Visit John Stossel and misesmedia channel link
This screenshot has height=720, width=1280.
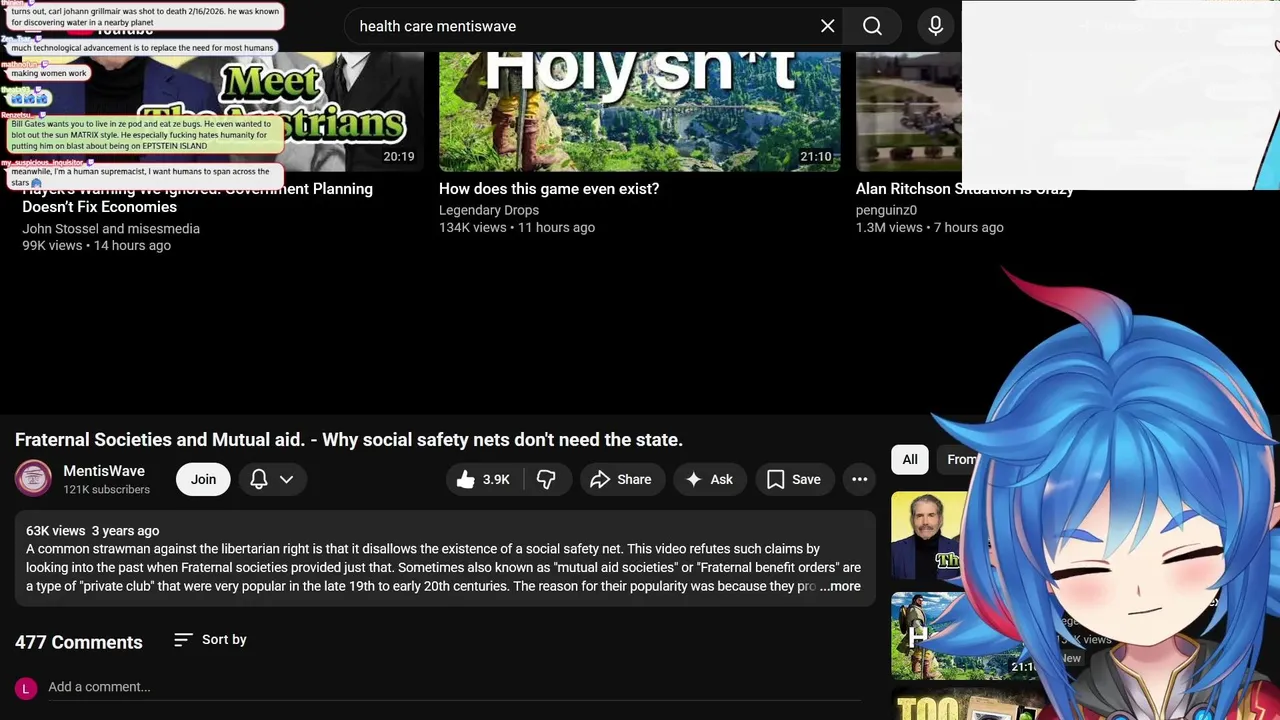(x=111, y=229)
